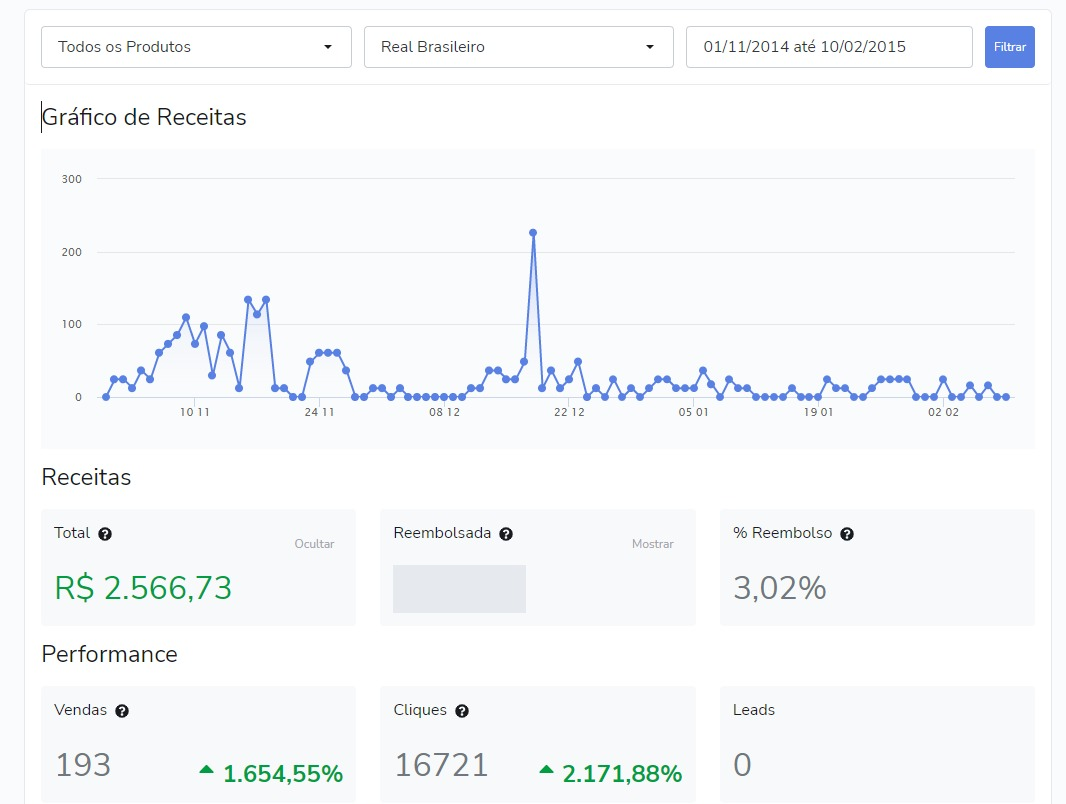Show refunded amount with Mostrar
1066x804 pixels.
pyautogui.click(x=652, y=544)
